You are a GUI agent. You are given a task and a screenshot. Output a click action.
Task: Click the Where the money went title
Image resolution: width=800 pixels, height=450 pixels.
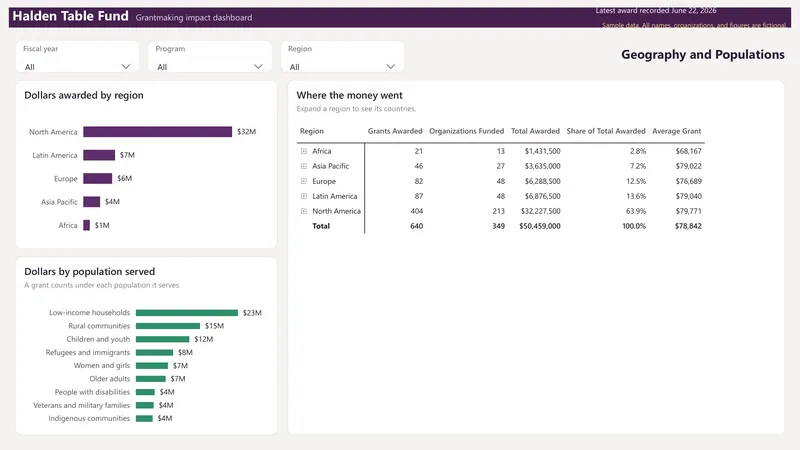349,95
